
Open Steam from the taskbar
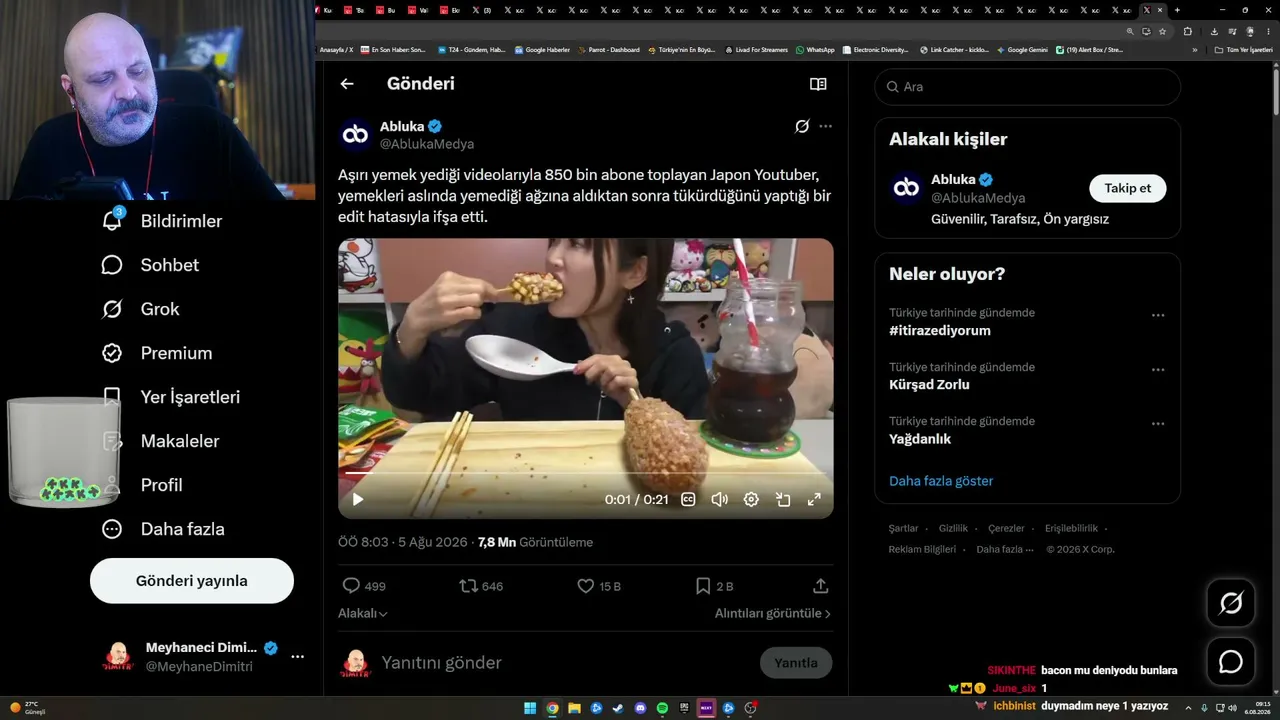pyautogui.click(x=618, y=708)
